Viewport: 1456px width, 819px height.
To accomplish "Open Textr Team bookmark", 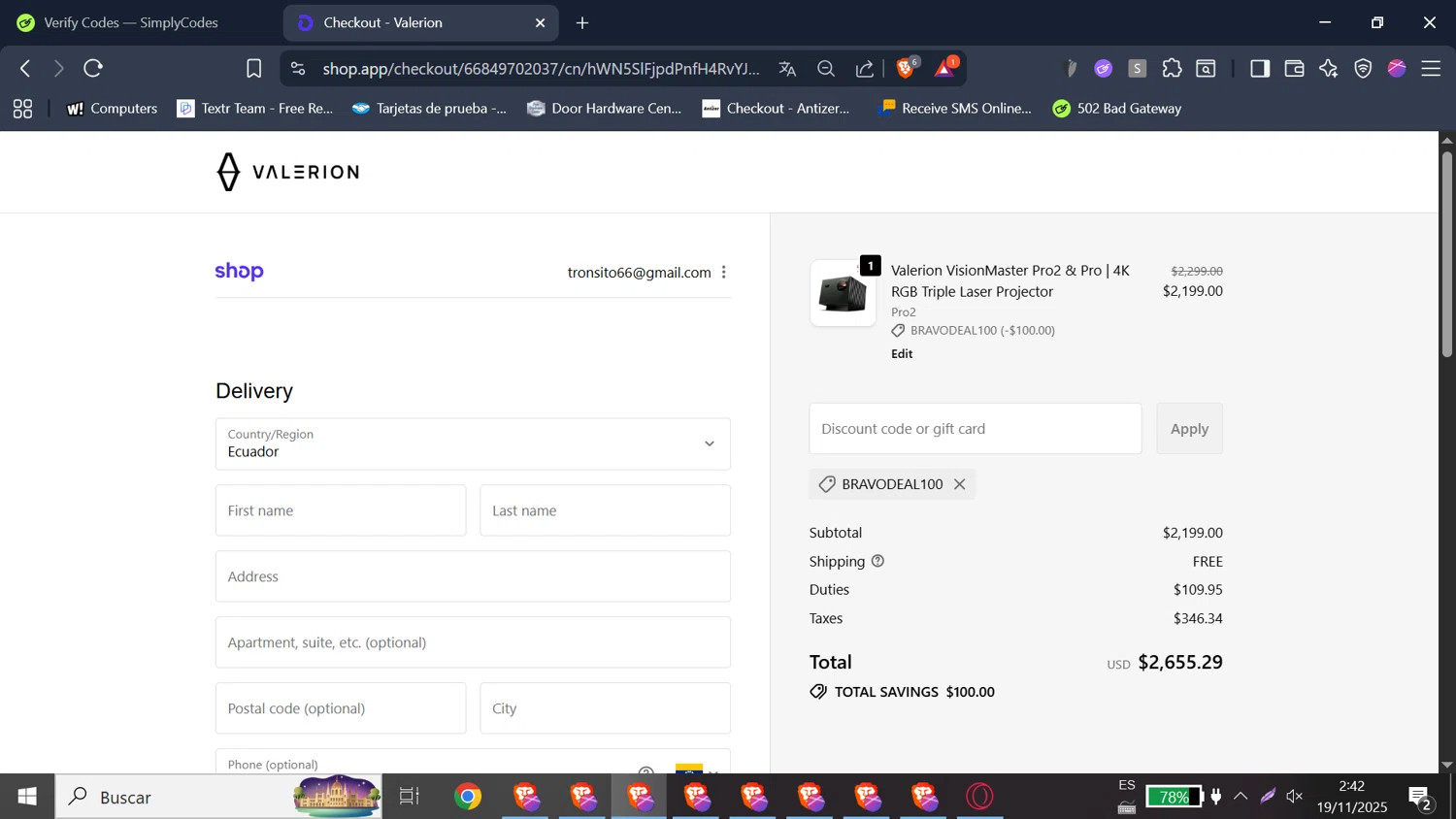I will [x=254, y=109].
